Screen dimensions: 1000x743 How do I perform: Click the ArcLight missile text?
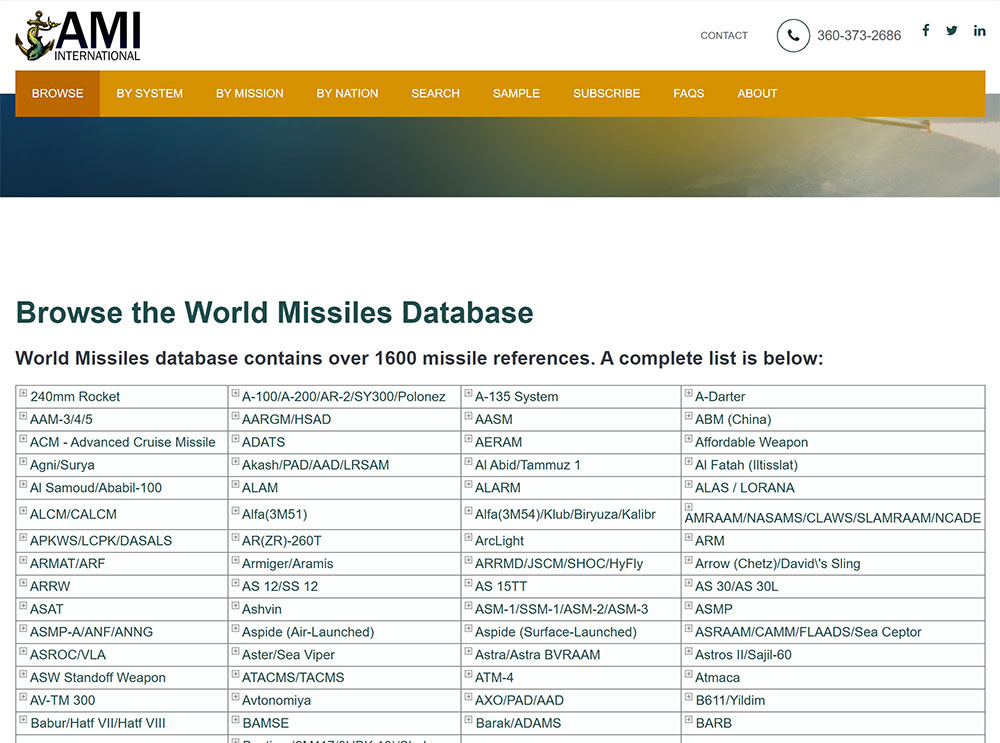pos(499,541)
